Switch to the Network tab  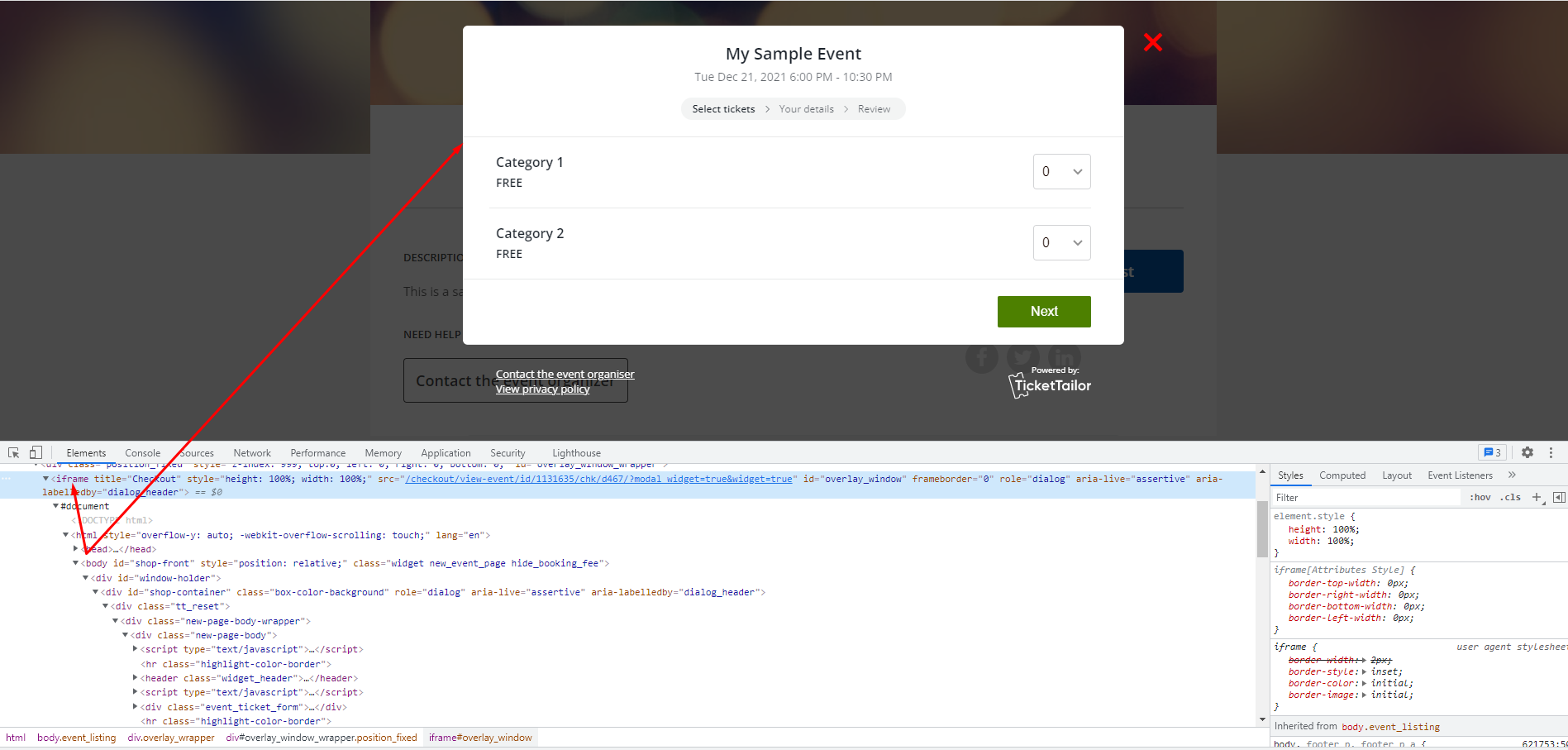(x=252, y=453)
